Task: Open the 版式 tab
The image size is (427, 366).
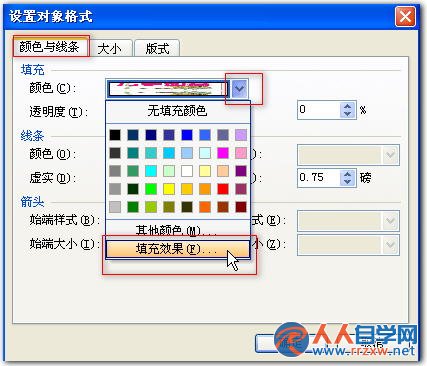Action: [157, 48]
